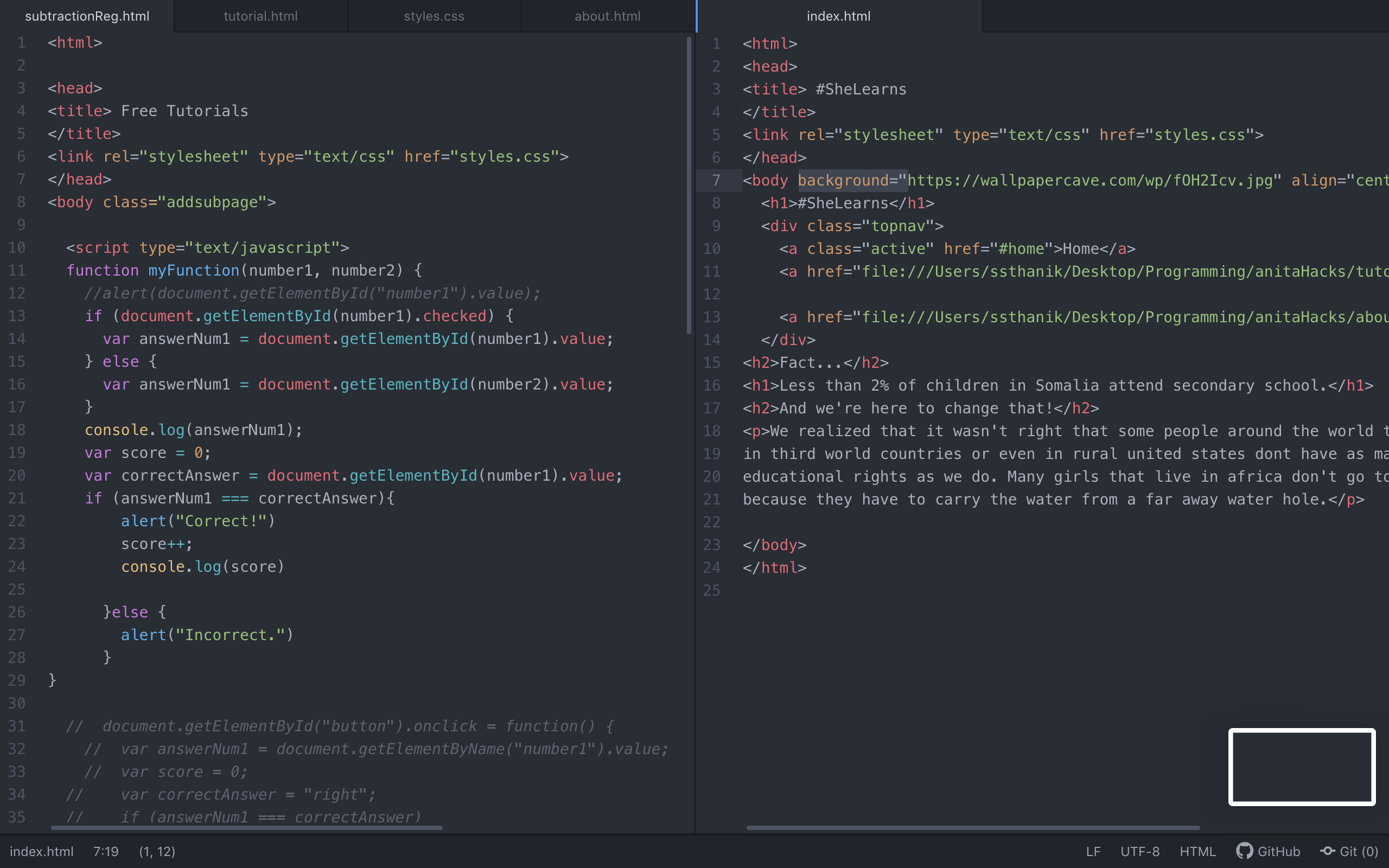
Task: Click the 7:19 cursor position indicator
Action: pyautogui.click(x=106, y=851)
